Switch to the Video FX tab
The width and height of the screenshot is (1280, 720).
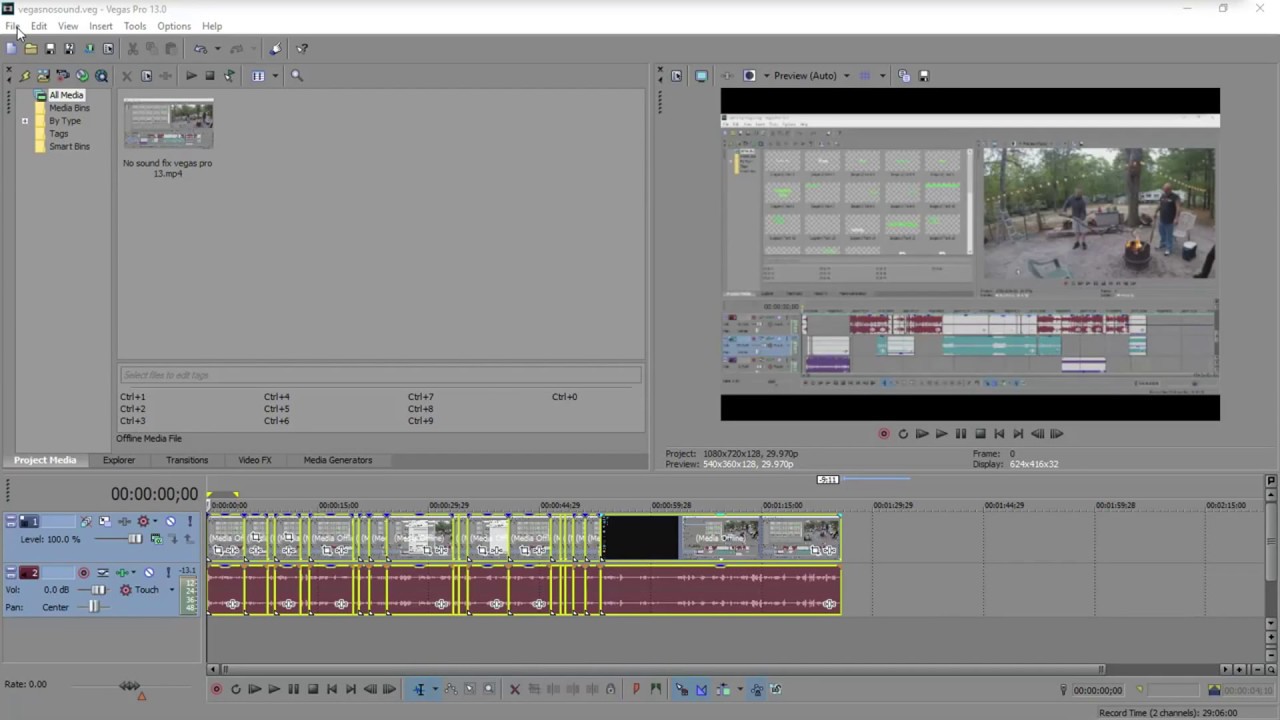tap(255, 460)
